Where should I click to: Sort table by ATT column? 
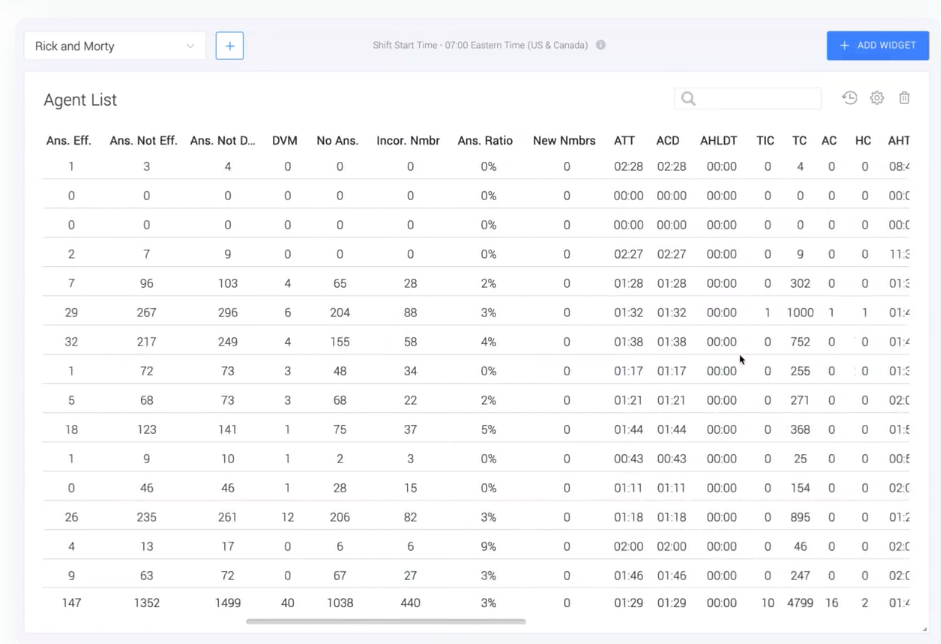click(x=624, y=141)
